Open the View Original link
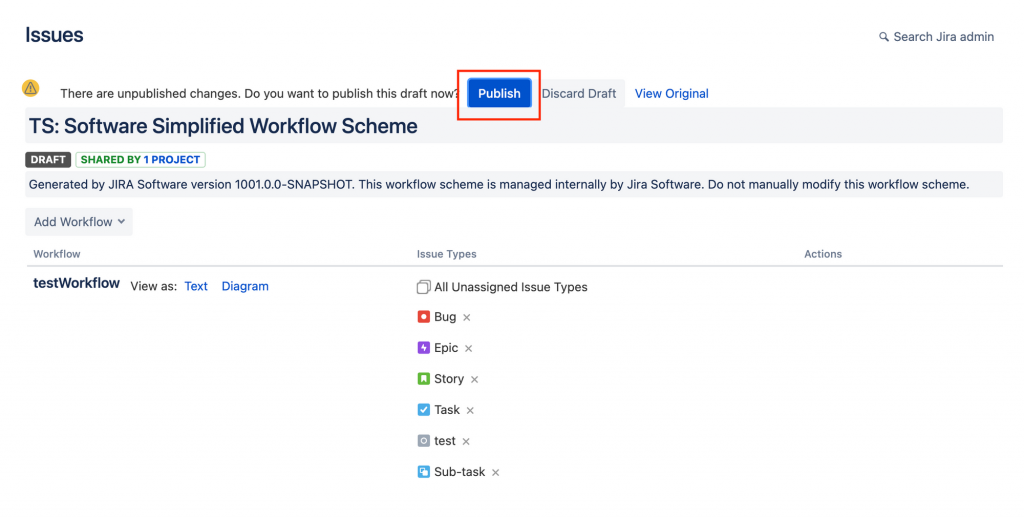 click(671, 93)
